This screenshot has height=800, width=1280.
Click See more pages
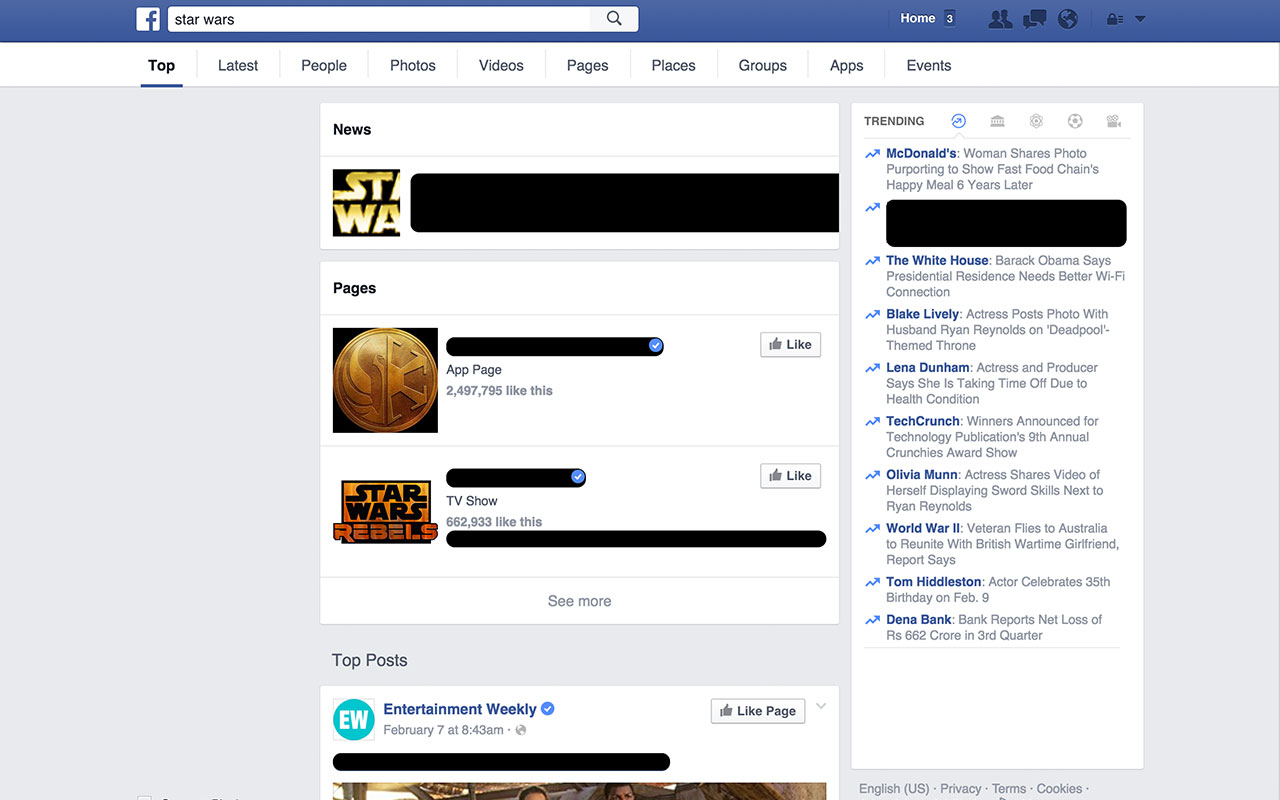click(579, 601)
